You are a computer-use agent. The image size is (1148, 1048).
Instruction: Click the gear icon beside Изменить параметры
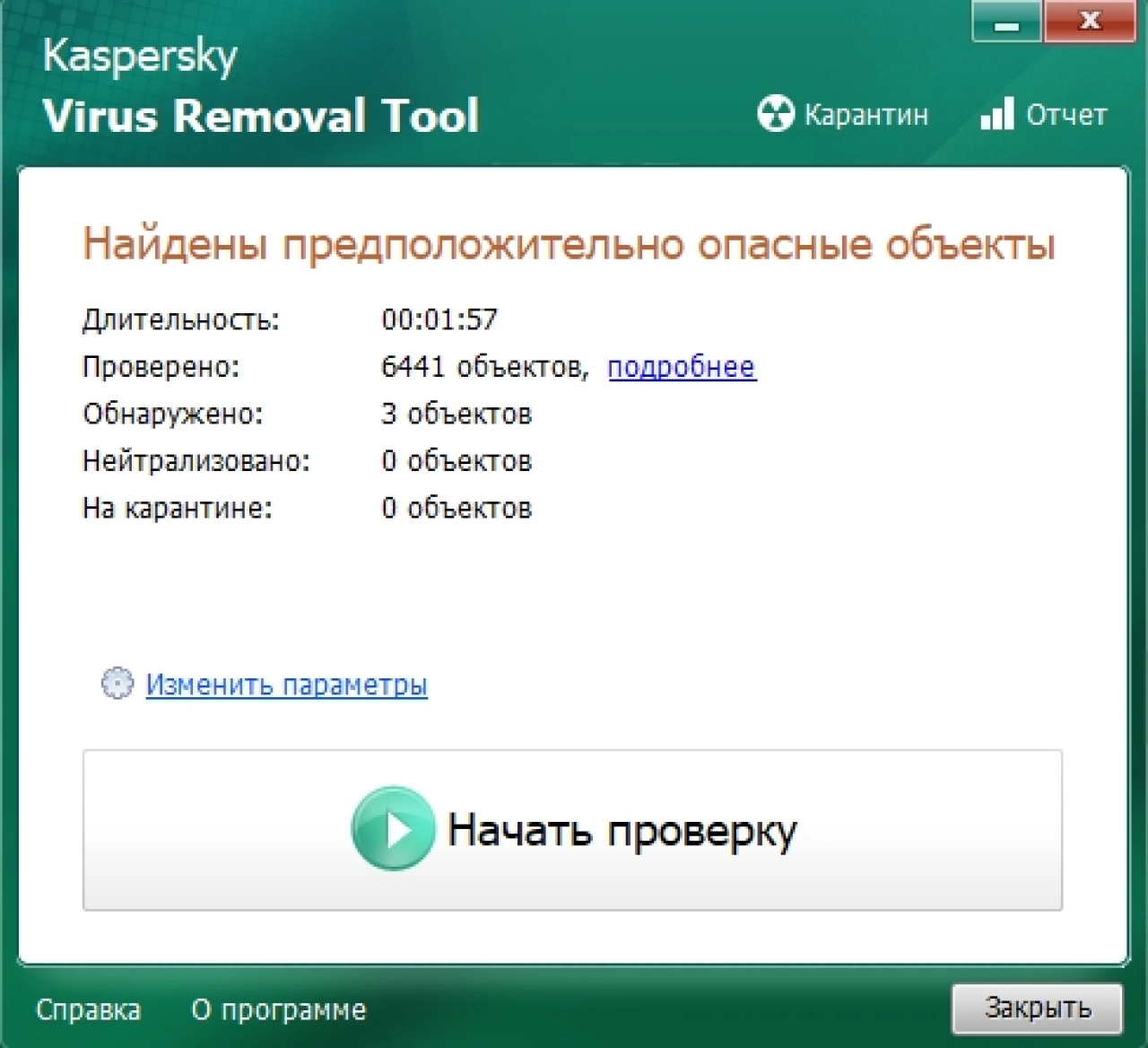[117, 684]
